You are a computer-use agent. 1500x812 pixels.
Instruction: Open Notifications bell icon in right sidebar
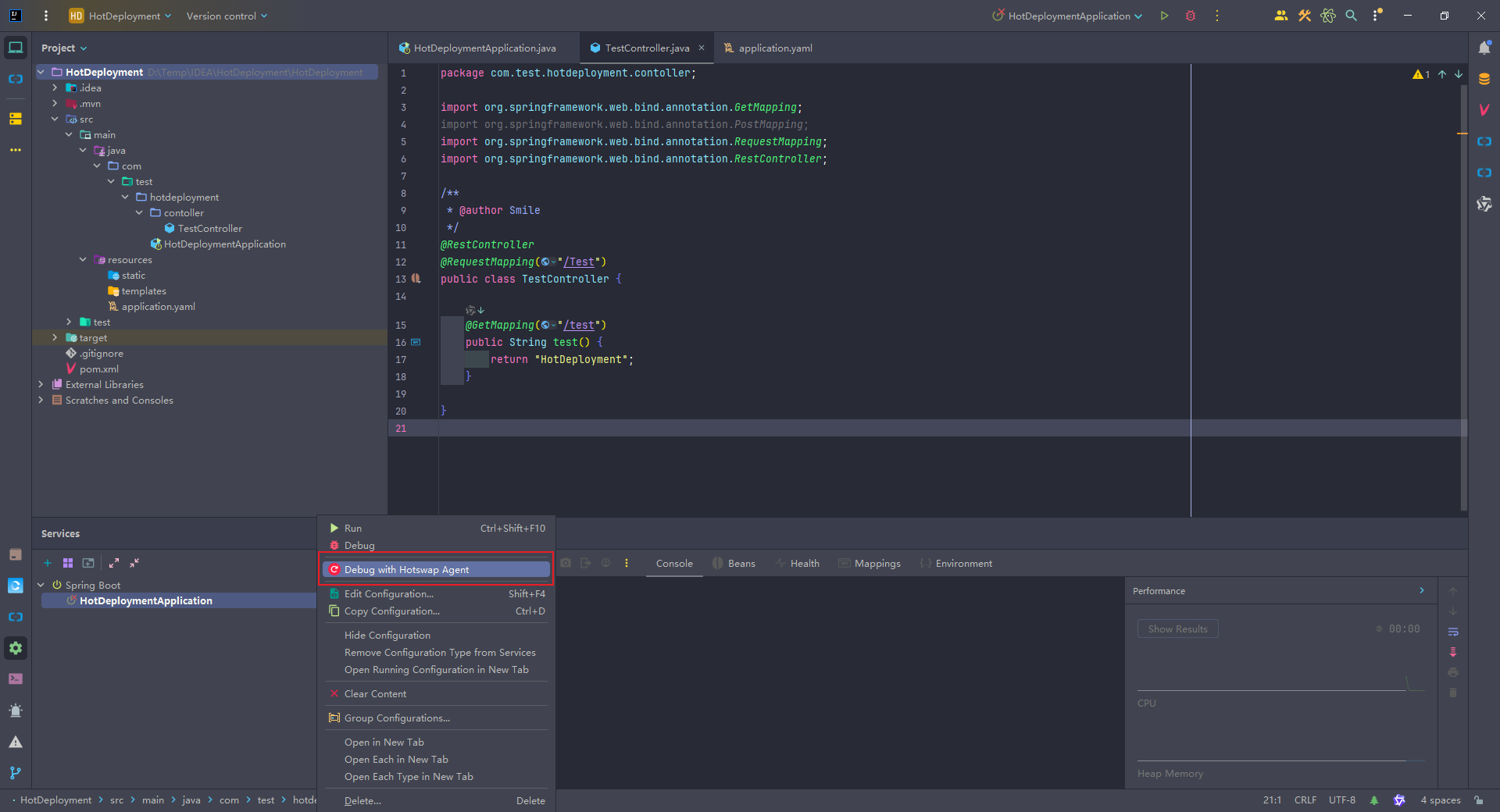(x=1484, y=48)
